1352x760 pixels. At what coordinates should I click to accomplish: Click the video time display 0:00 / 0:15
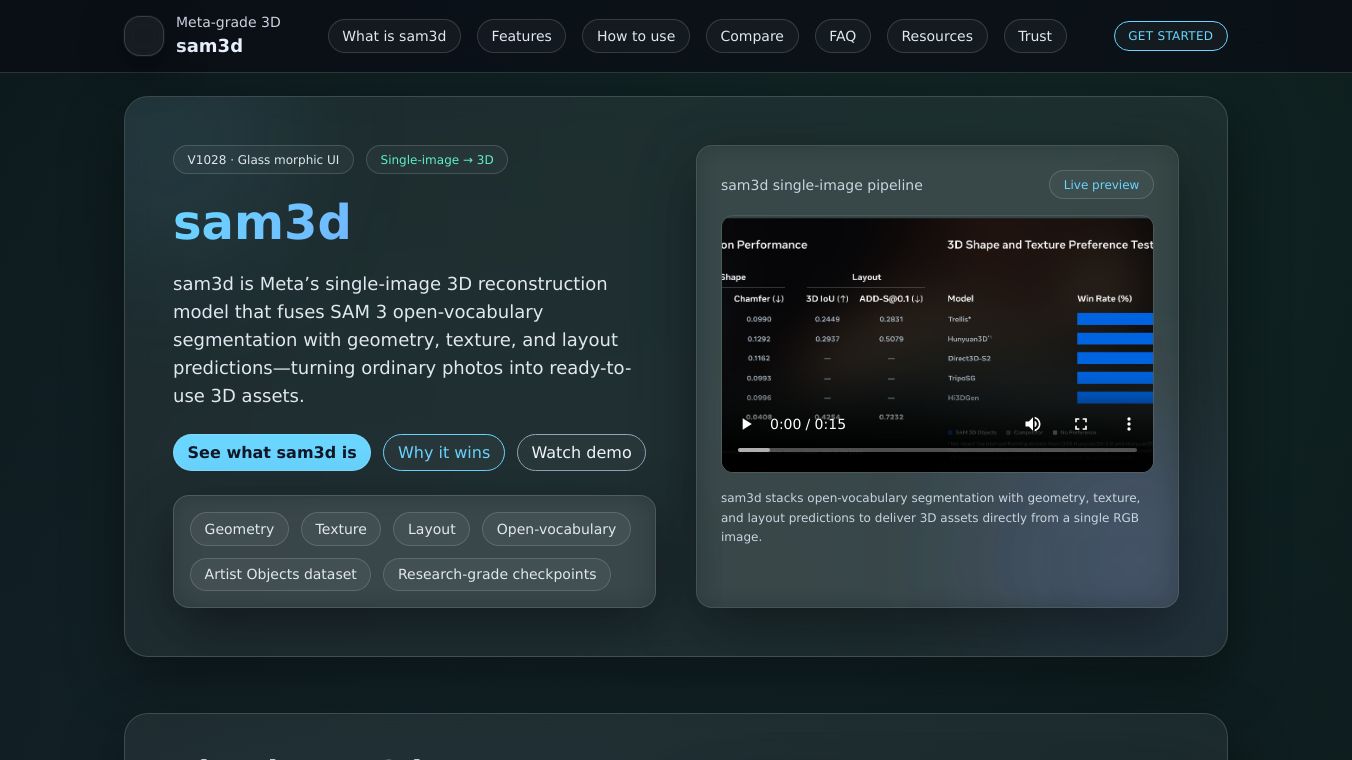pyautogui.click(x=808, y=424)
